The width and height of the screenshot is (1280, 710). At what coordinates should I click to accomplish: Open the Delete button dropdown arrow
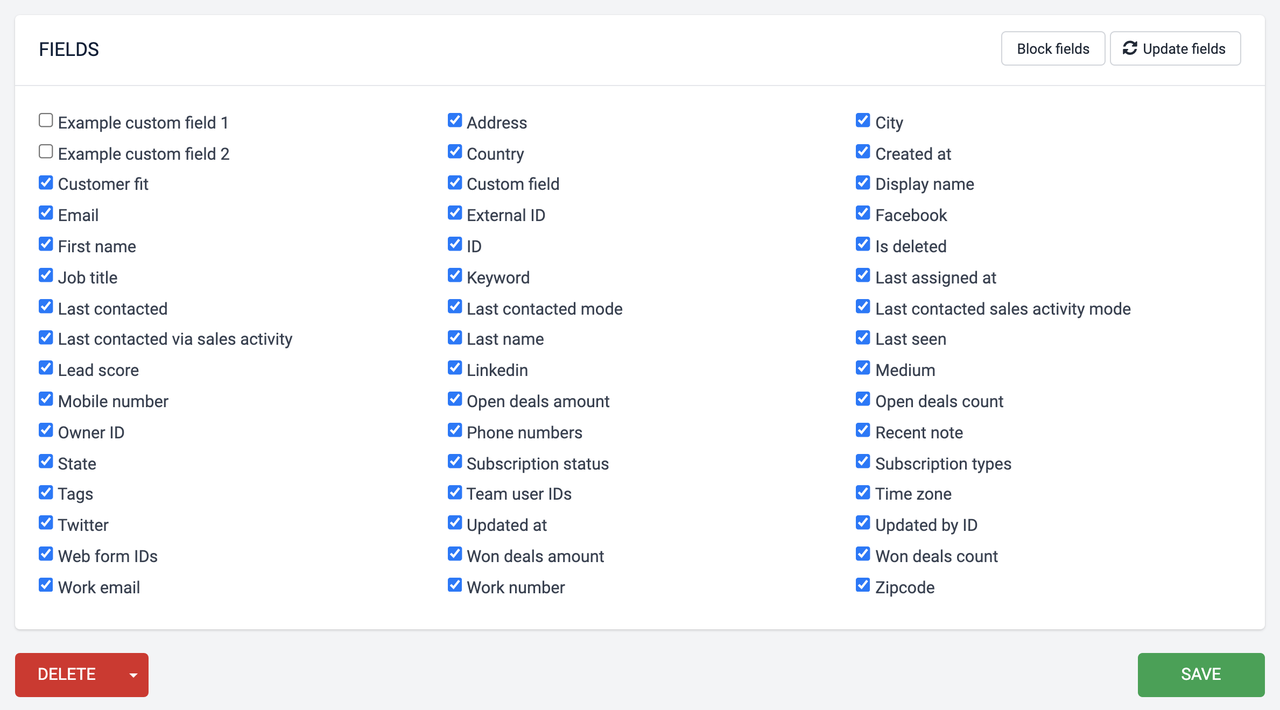point(134,675)
